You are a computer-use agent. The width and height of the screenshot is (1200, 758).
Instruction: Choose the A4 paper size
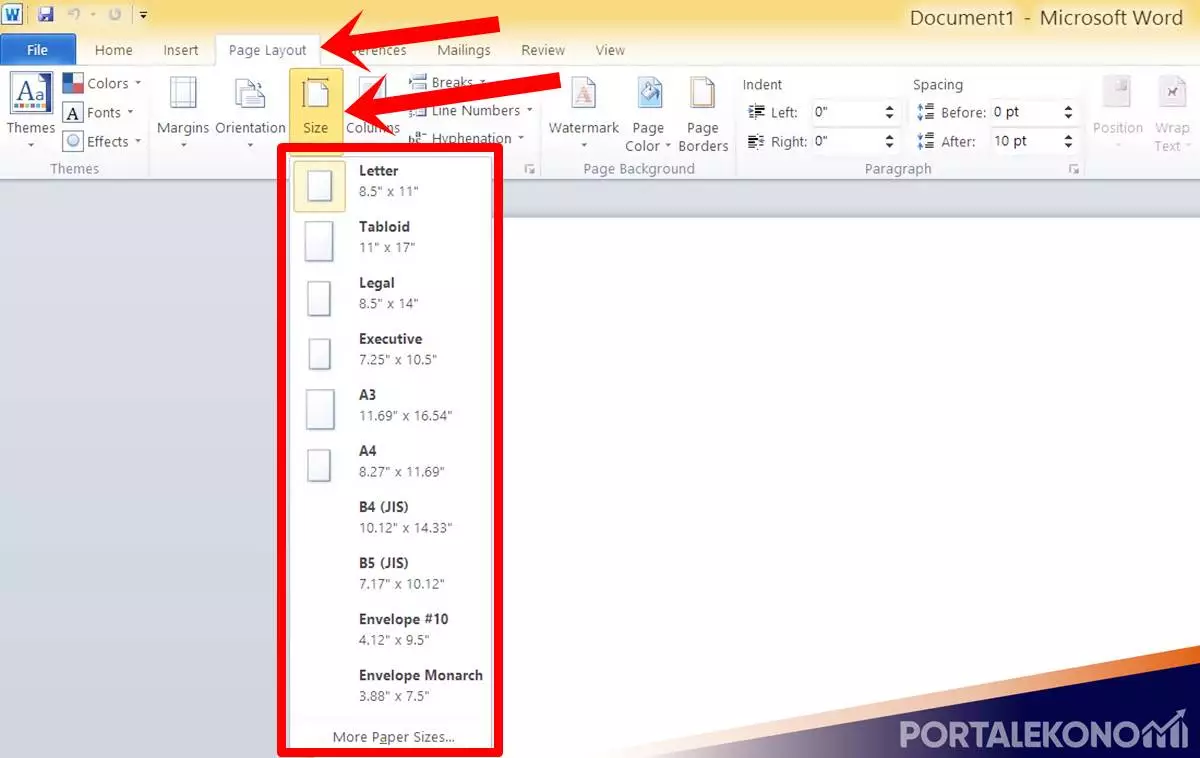tap(391, 465)
